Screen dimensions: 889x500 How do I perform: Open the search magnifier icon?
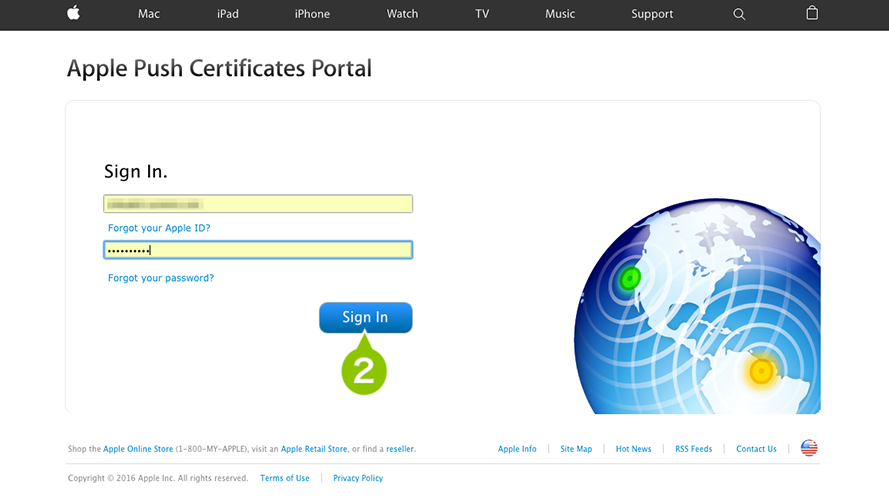pos(739,14)
